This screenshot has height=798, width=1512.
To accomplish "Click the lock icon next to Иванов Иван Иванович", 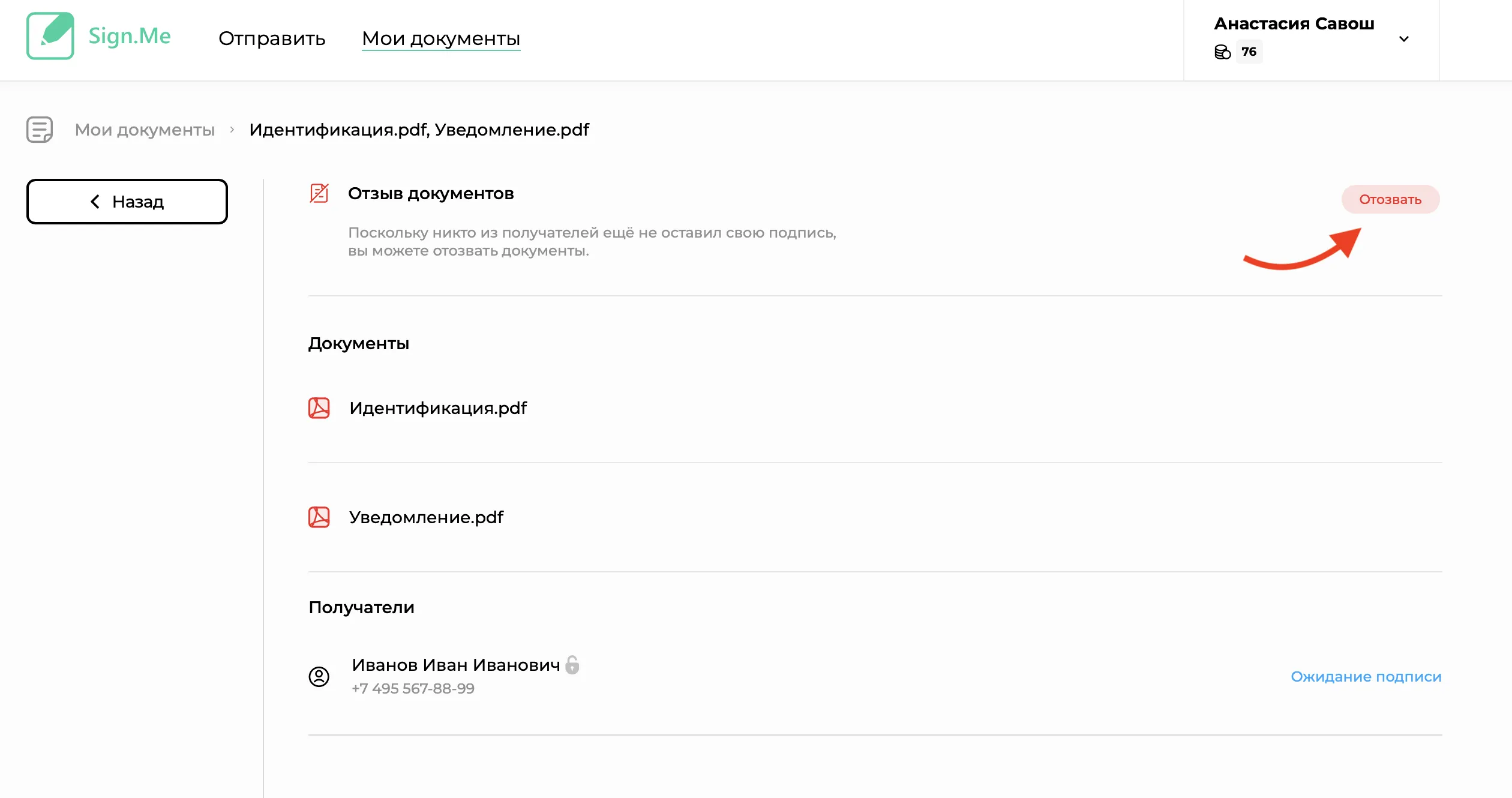I will click(572, 665).
